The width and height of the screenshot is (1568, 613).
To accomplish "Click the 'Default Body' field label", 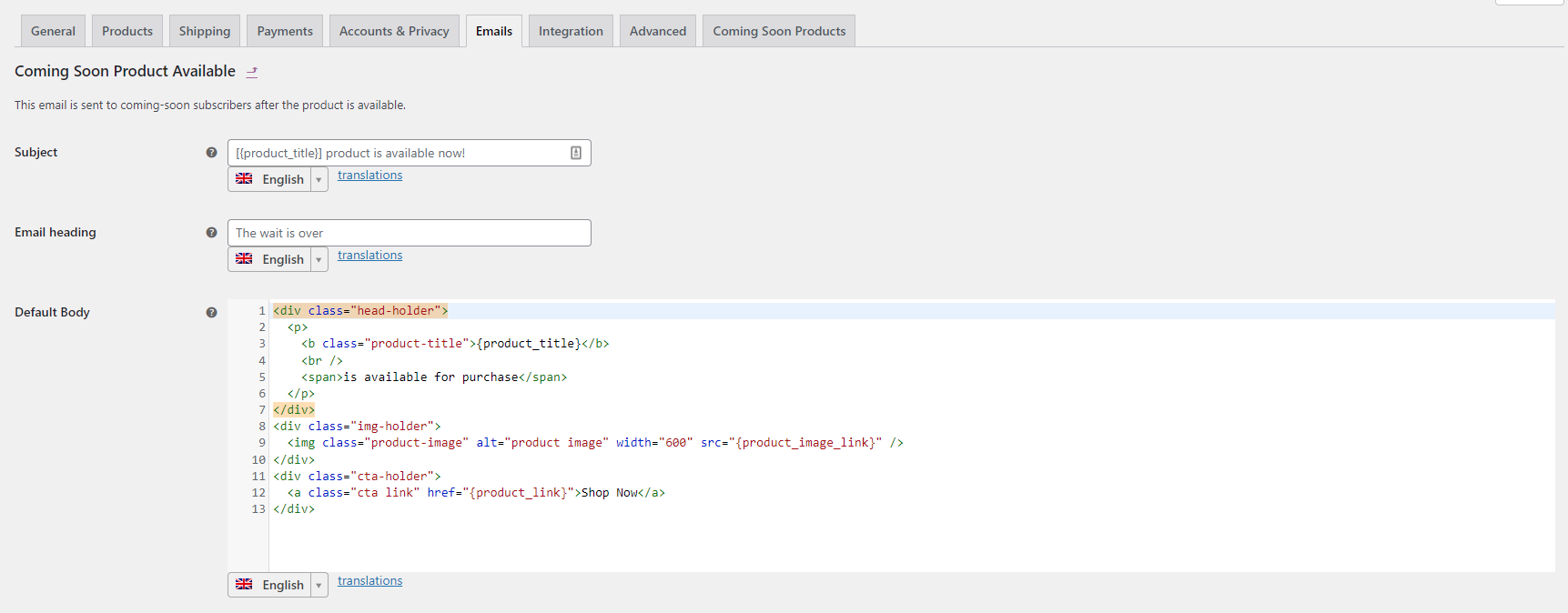I will [52, 313].
